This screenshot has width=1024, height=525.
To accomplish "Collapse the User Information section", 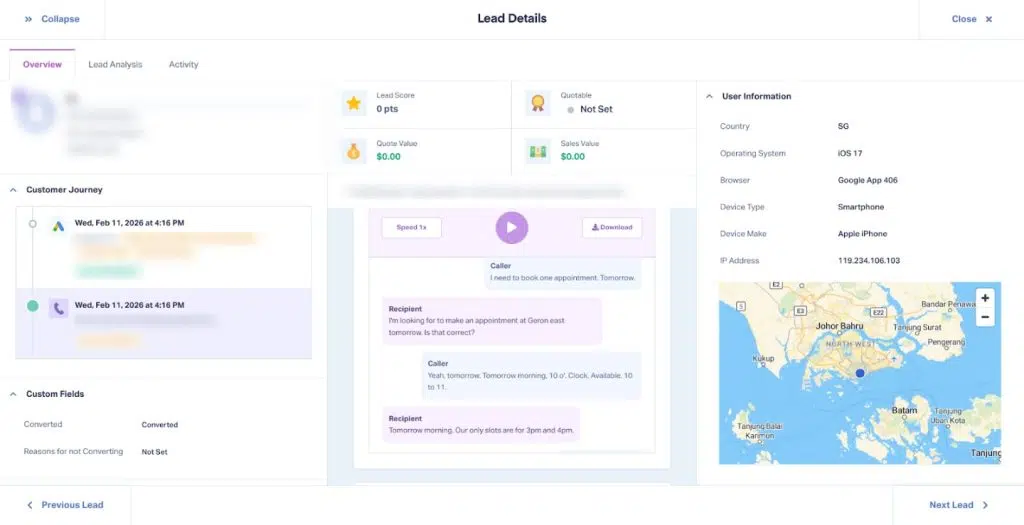I will point(709,97).
